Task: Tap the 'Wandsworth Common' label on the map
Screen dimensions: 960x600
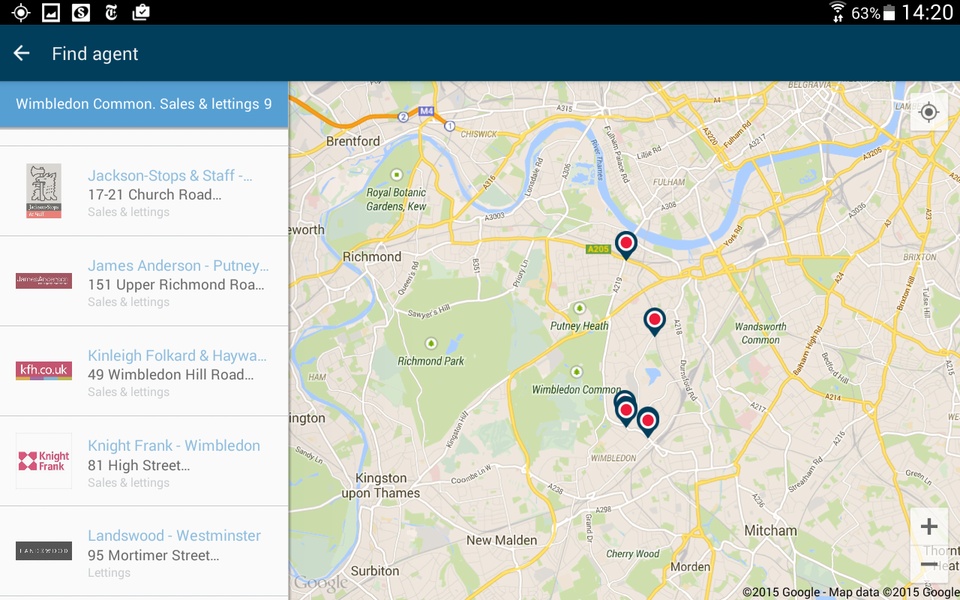Action: (x=760, y=334)
